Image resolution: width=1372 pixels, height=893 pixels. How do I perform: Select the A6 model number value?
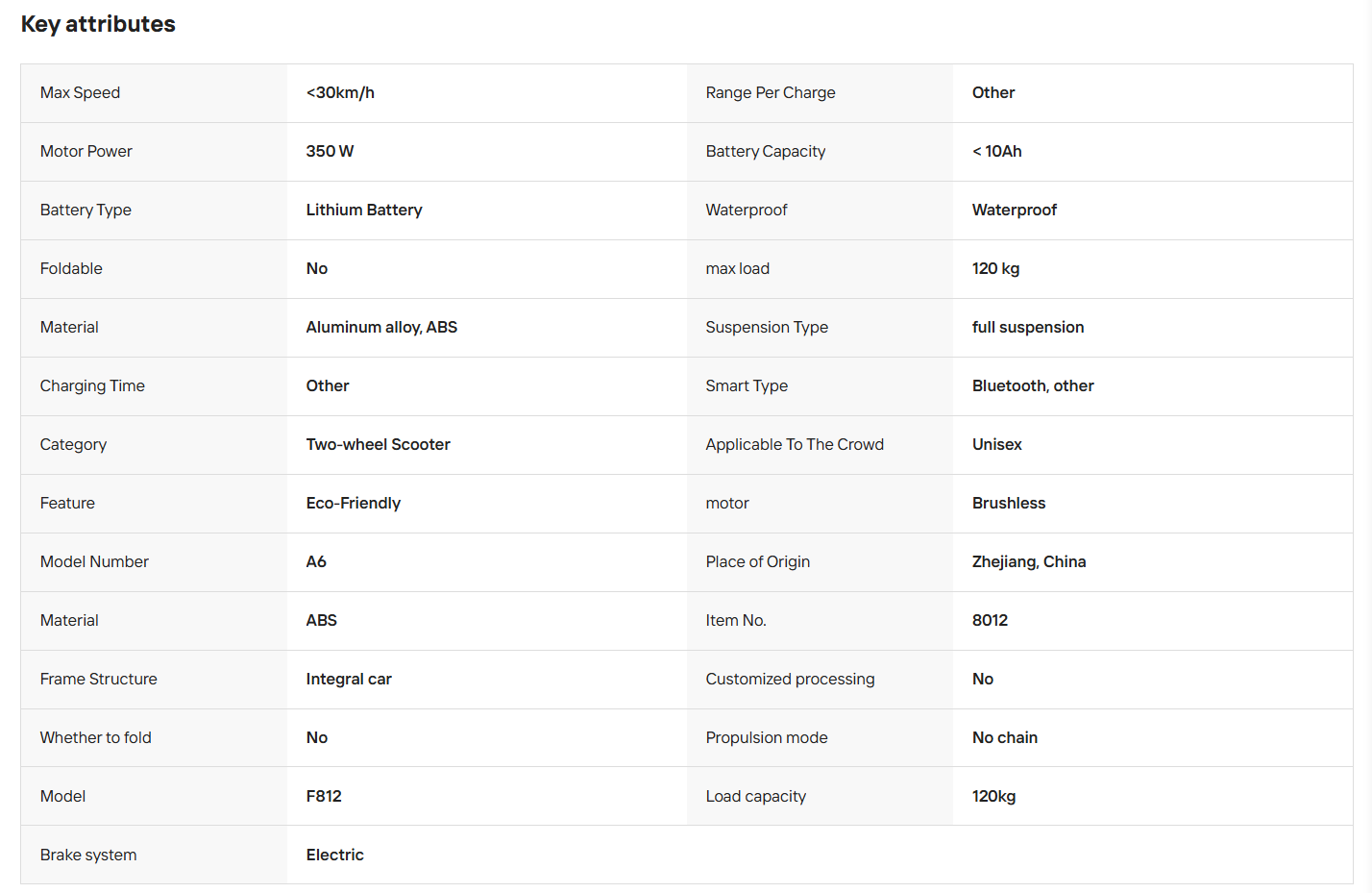pyautogui.click(x=316, y=562)
